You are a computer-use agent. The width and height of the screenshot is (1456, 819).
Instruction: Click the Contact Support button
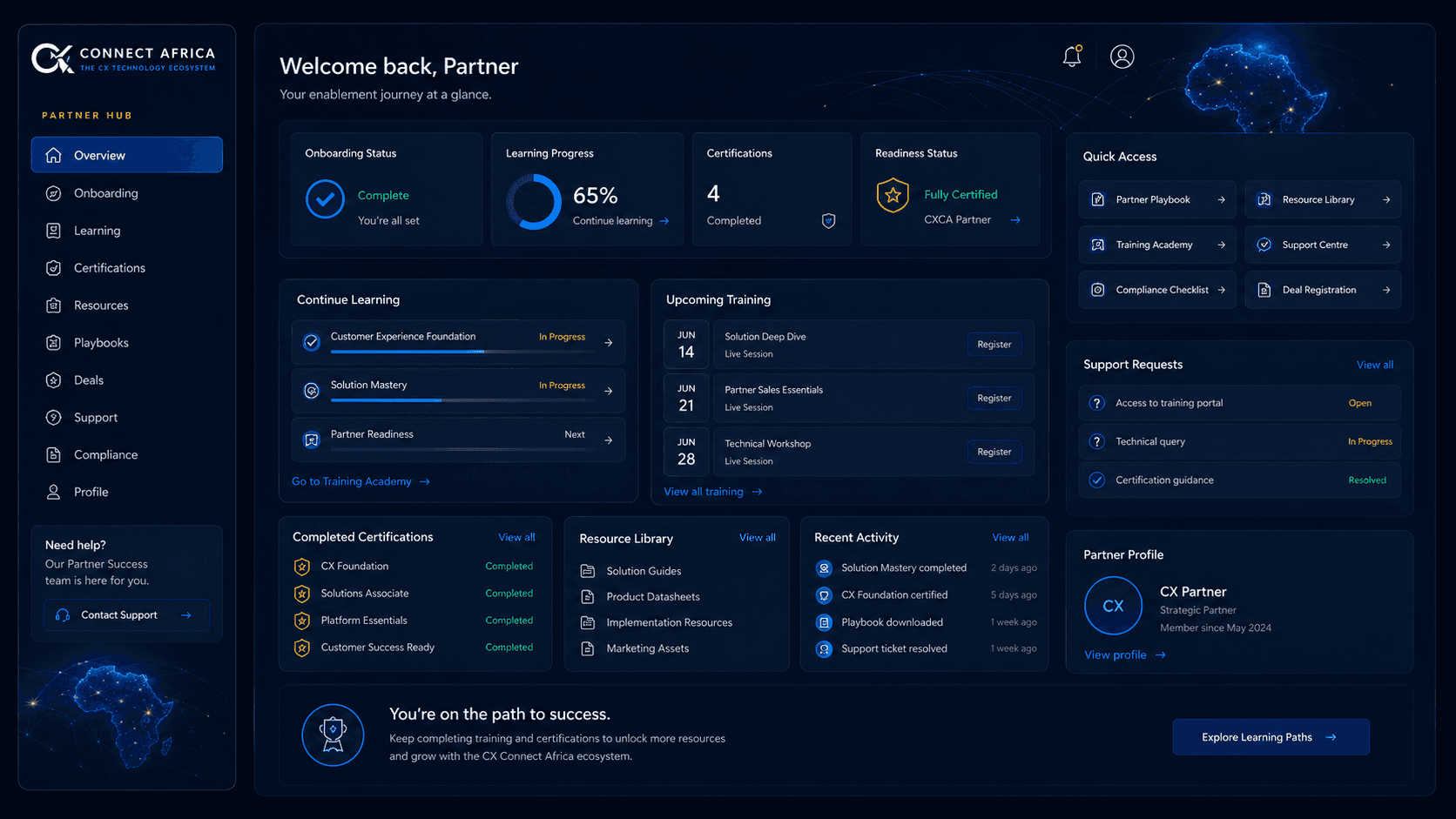tap(127, 615)
